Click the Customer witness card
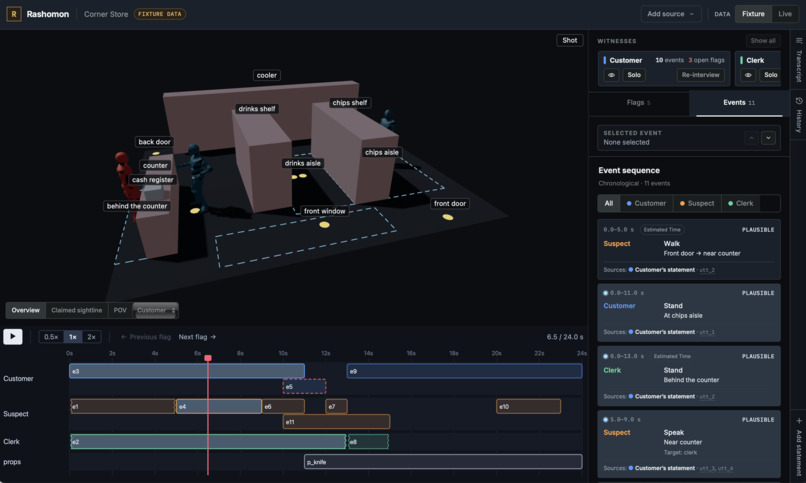Screen dimensions: 806x483 (664, 68)
